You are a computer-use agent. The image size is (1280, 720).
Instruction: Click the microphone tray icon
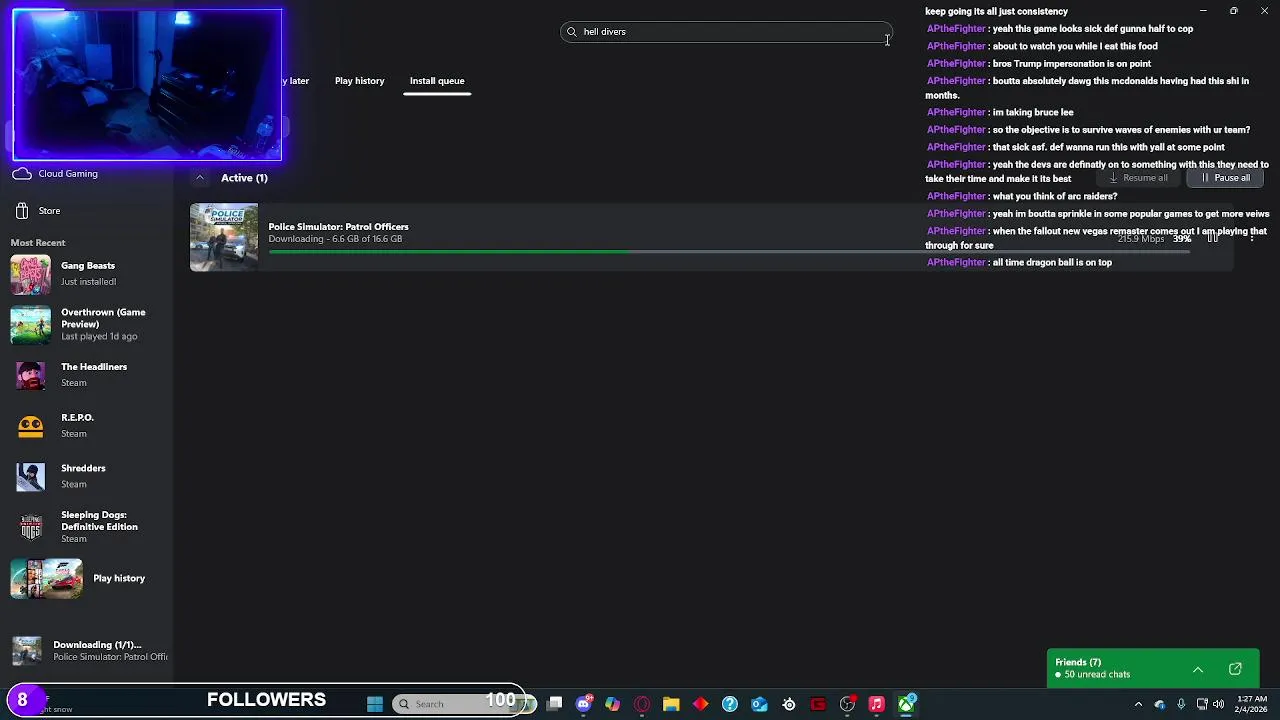pyautogui.click(x=1181, y=704)
